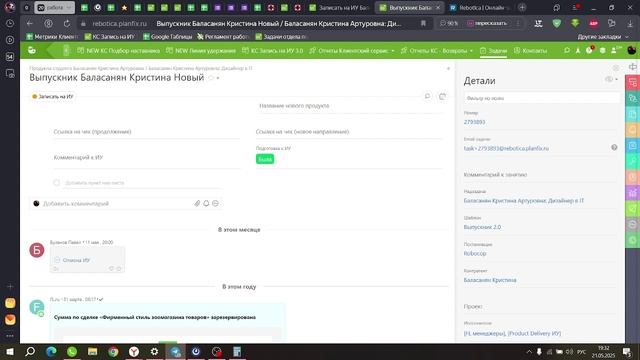
Task: Open WhatsApp from the taskbar
Action: [72, 351]
